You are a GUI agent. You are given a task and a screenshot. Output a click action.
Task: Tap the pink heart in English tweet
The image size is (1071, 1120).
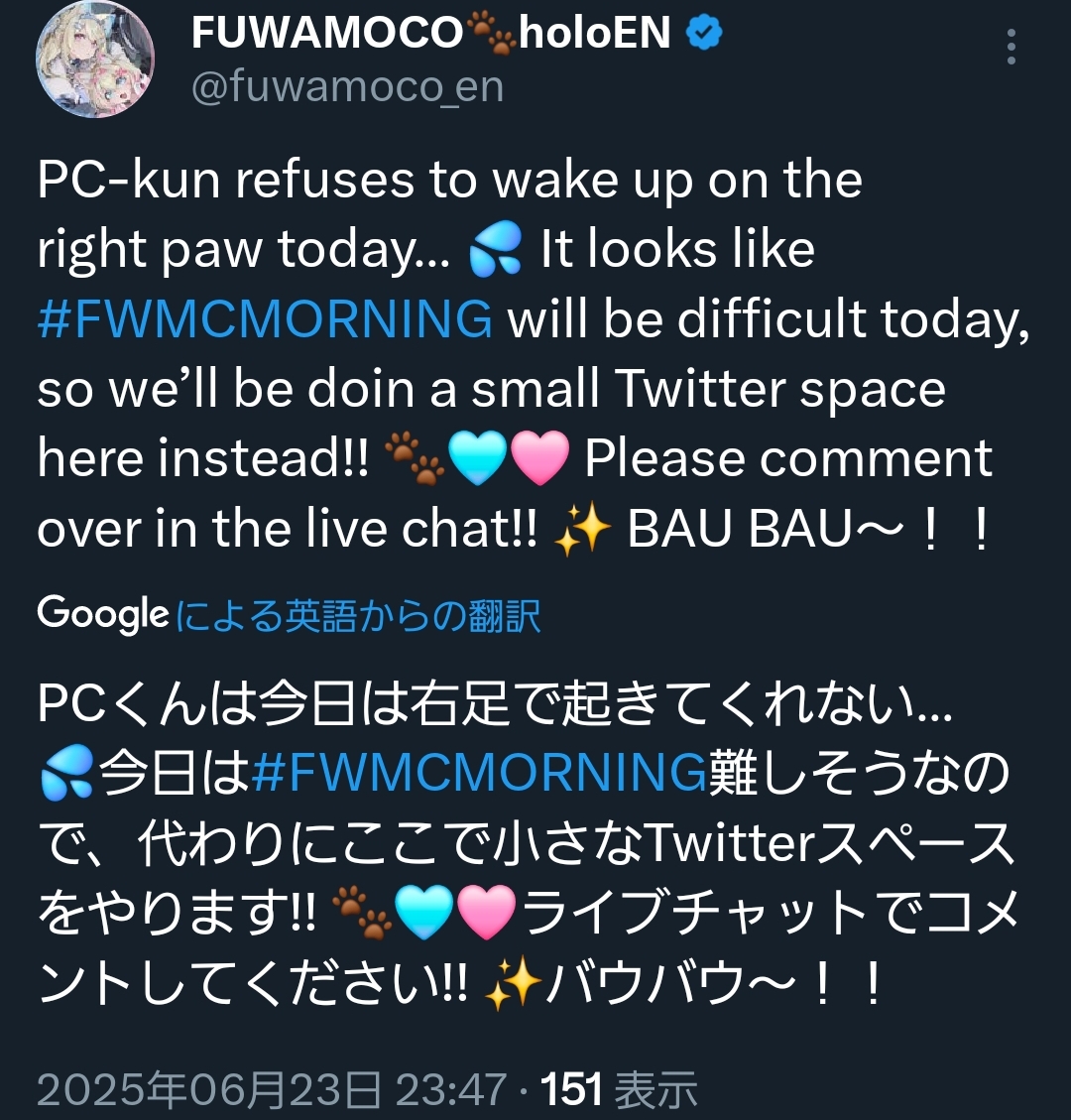540,458
